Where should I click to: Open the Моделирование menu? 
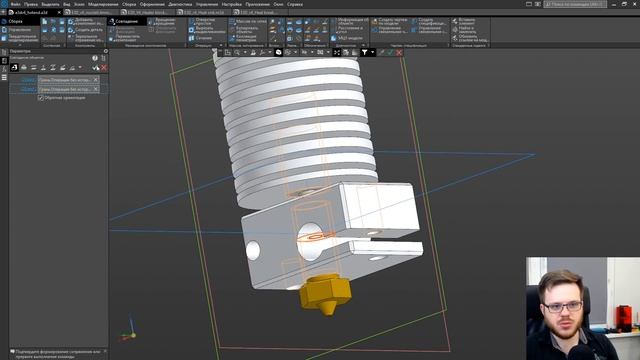103,4
